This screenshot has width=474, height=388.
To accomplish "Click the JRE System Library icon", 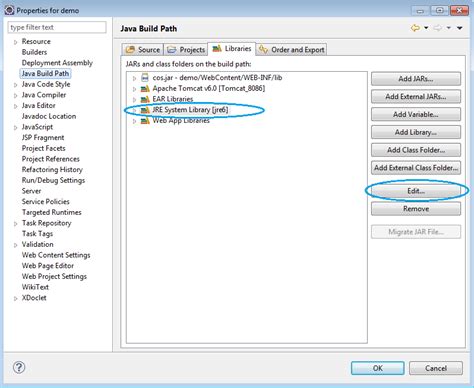I will (145, 110).
